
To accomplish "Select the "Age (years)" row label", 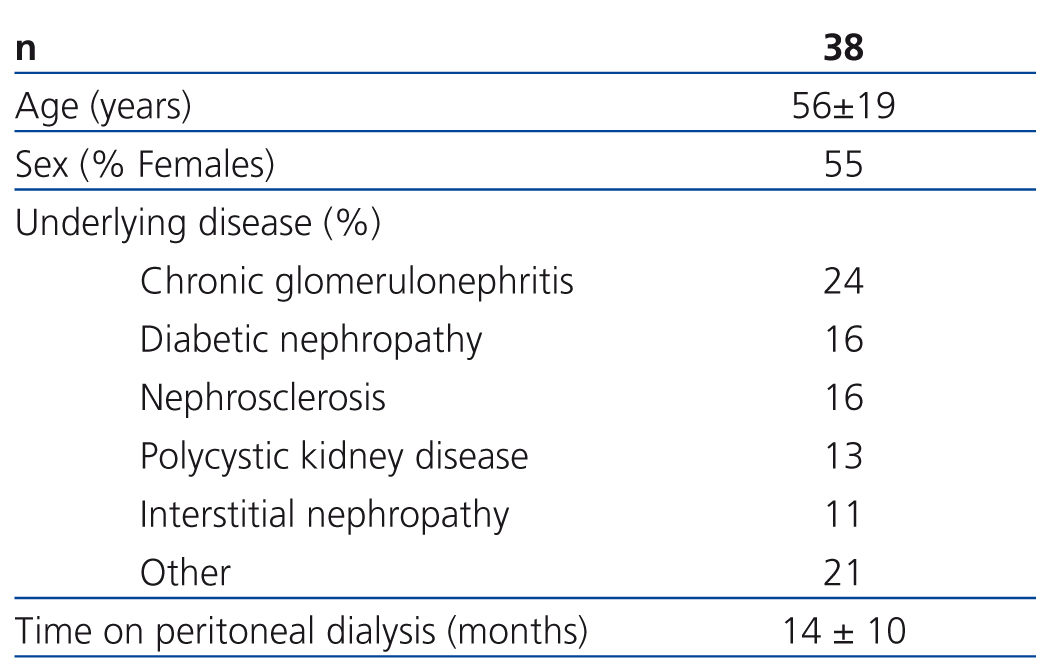I will (103, 106).
